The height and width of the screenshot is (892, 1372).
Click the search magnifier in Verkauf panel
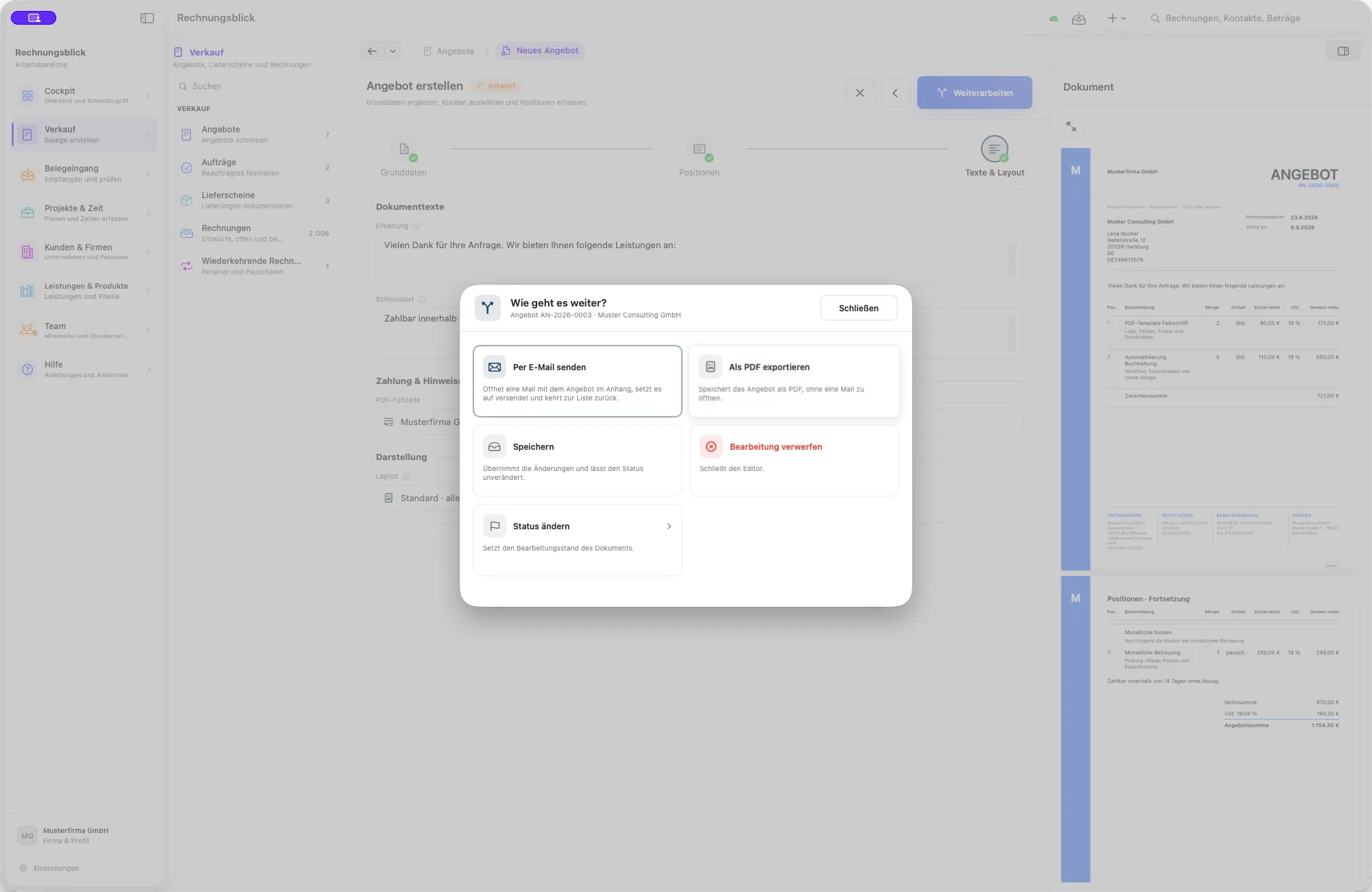click(183, 86)
